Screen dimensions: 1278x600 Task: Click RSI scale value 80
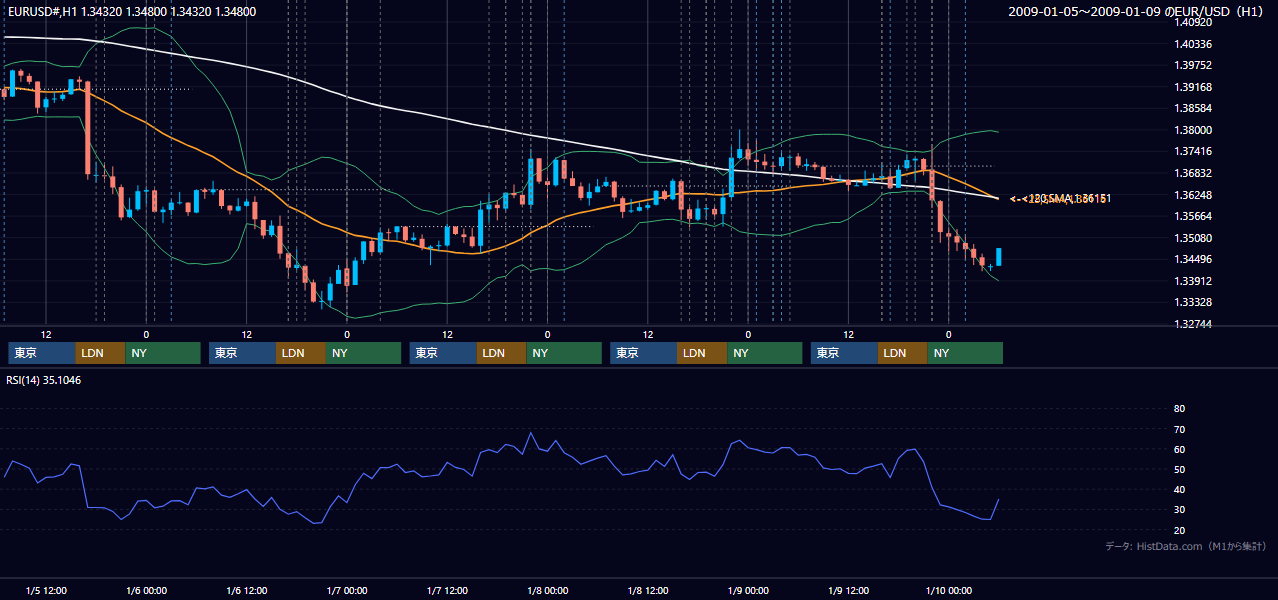tap(1179, 409)
